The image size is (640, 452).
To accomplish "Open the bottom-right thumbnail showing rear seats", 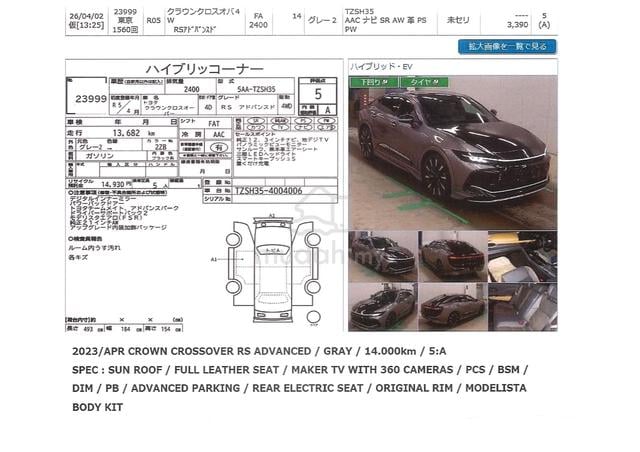I will click(x=522, y=307).
